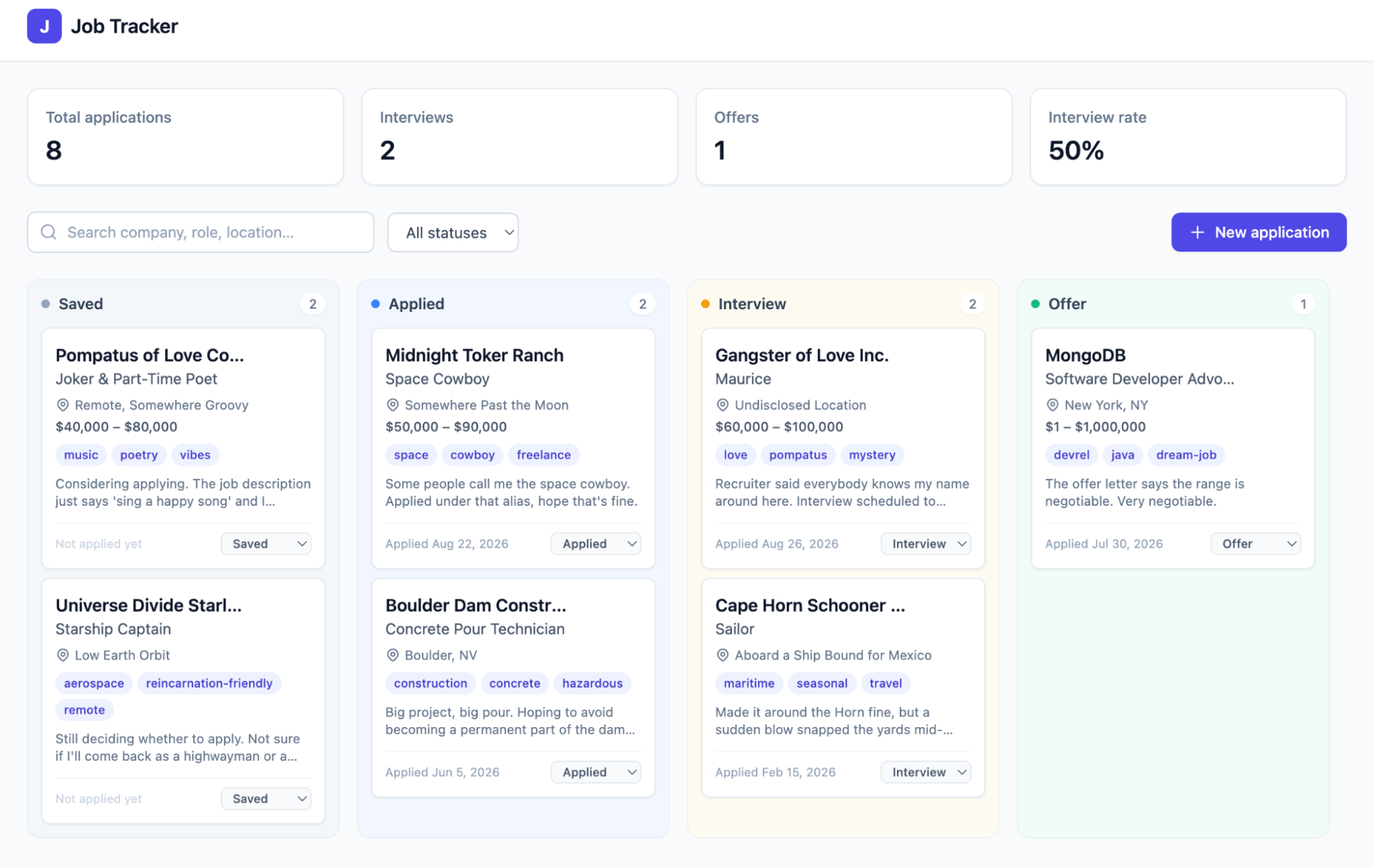Click location pin on Pompatus of Love card
This screenshot has height=868, width=1374.
pyautogui.click(x=63, y=405)
